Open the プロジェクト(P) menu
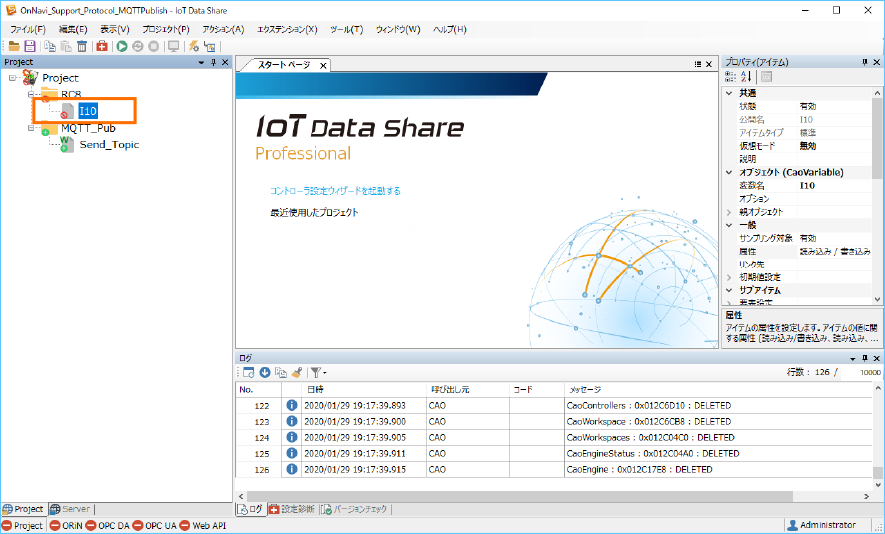The height and width of the screenshot is (534, 885). 165,29
